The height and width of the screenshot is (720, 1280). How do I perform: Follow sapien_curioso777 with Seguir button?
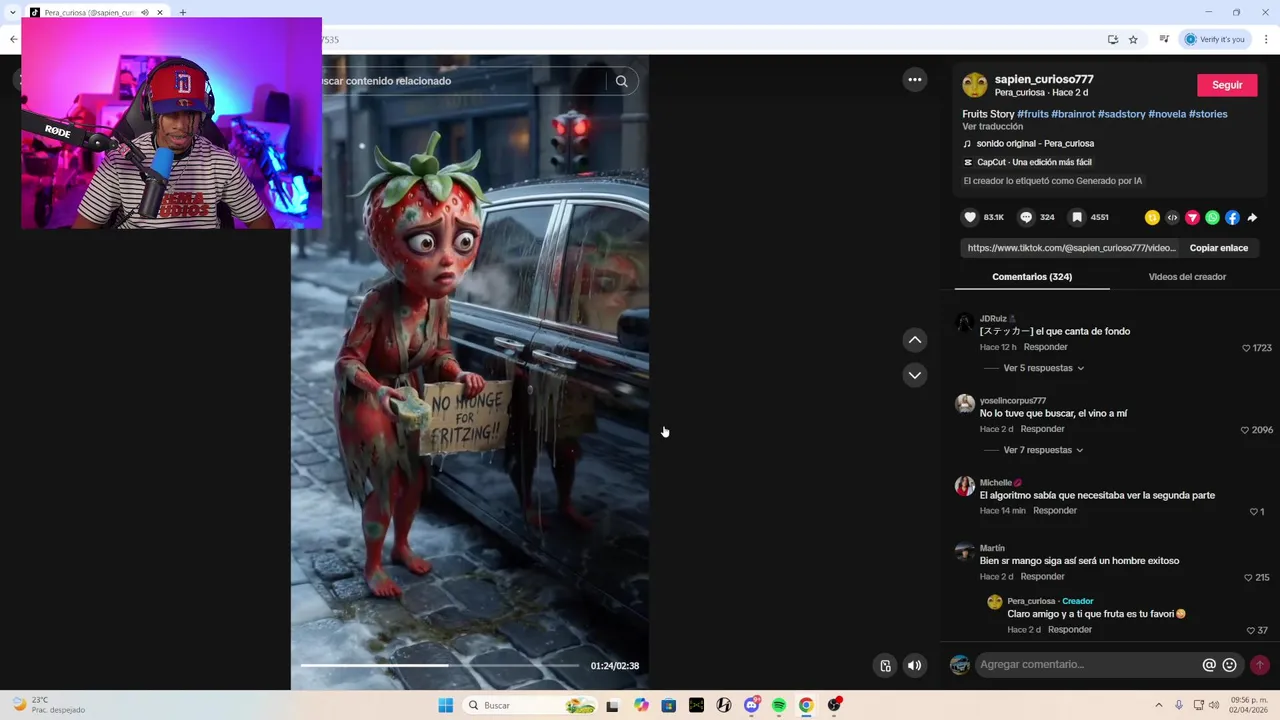tap(1227, 85)
